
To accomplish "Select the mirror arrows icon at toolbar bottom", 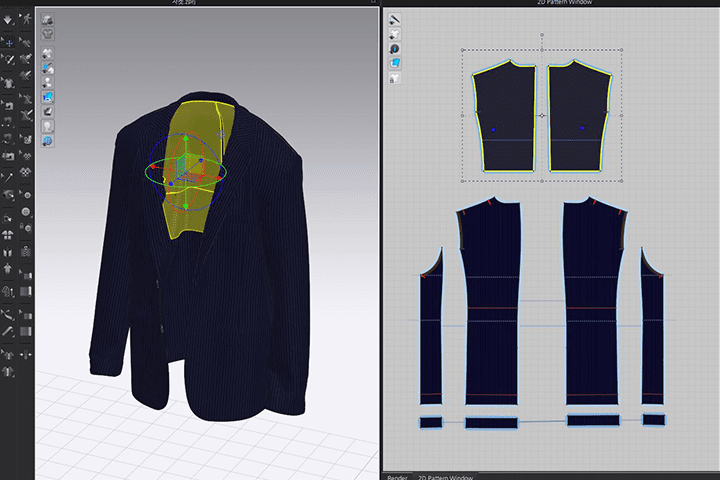I will coord(26,354).
